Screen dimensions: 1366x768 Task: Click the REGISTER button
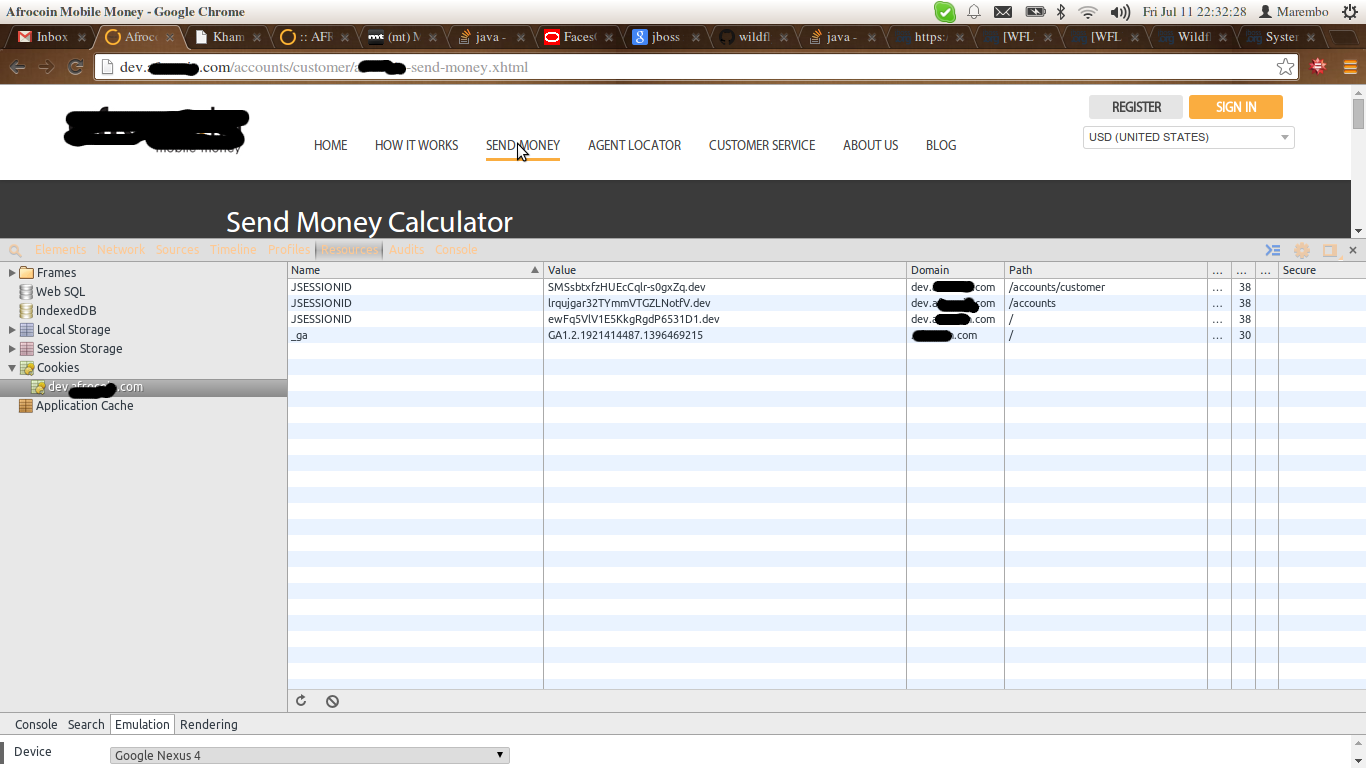[x=1136, y=107]
